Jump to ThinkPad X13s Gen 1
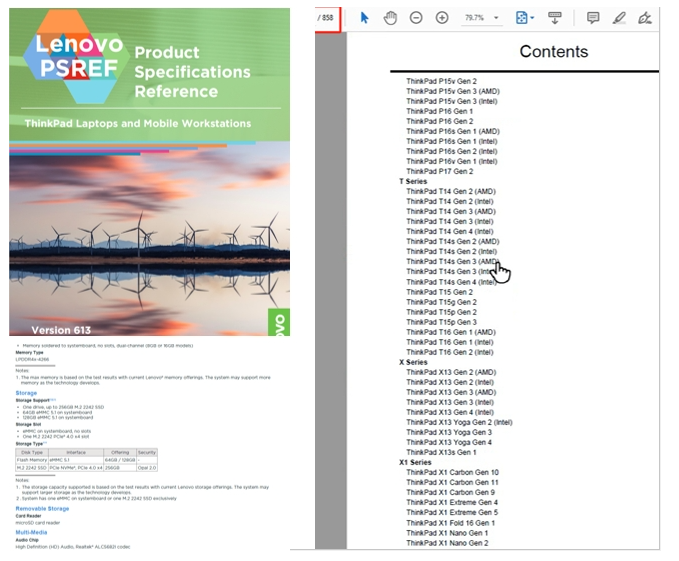The width and height of the screenshot is (679, 561). click(441, 452)
